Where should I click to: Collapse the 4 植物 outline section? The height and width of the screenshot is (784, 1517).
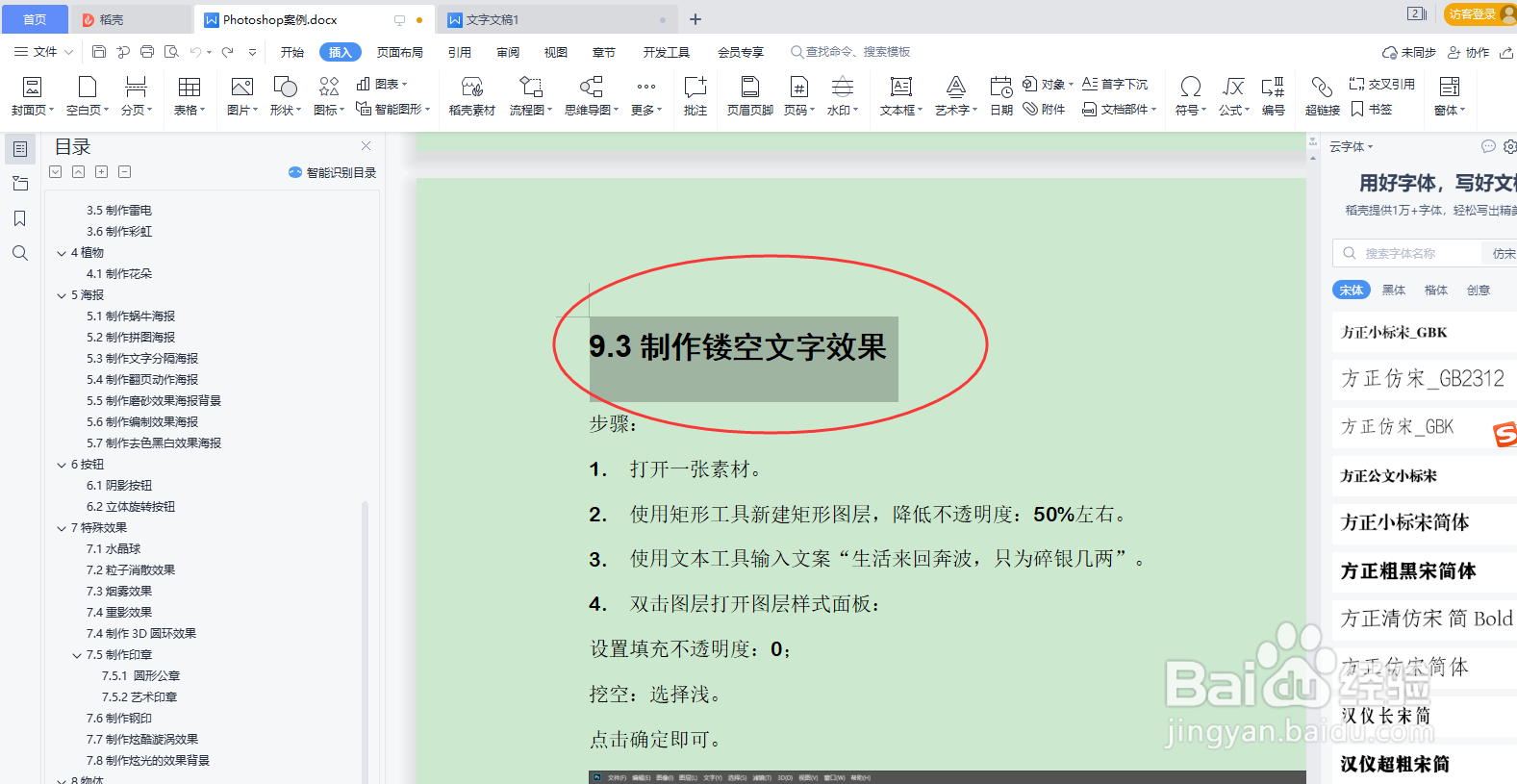(x=62, y=253)
